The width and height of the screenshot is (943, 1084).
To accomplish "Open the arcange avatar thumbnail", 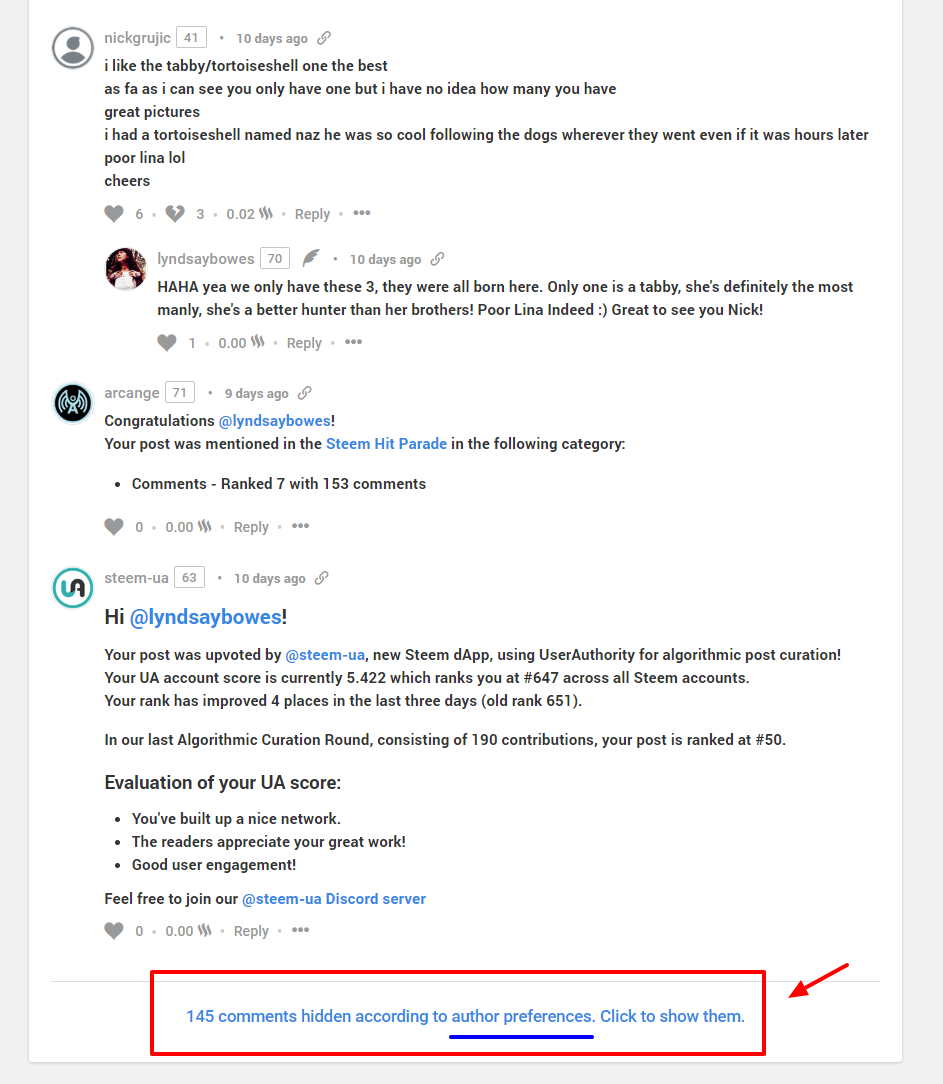I will point(73,402).
